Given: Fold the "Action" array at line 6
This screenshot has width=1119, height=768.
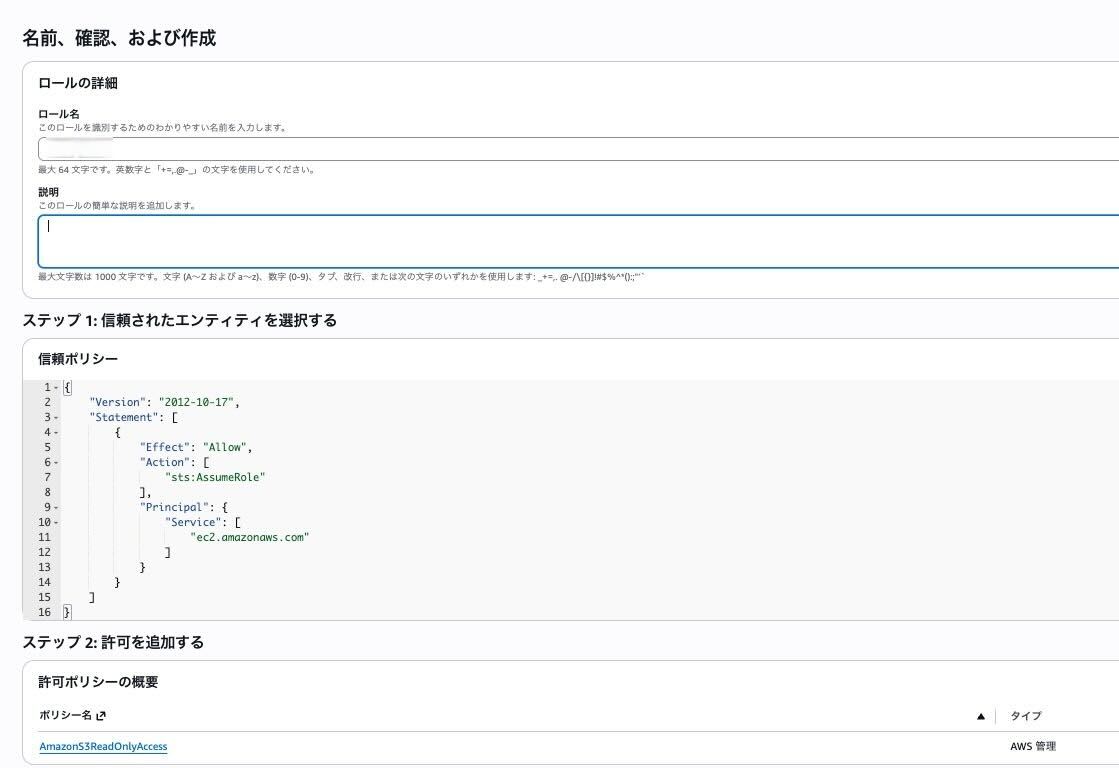Looking at the screenshot, I should coord(56,462).
